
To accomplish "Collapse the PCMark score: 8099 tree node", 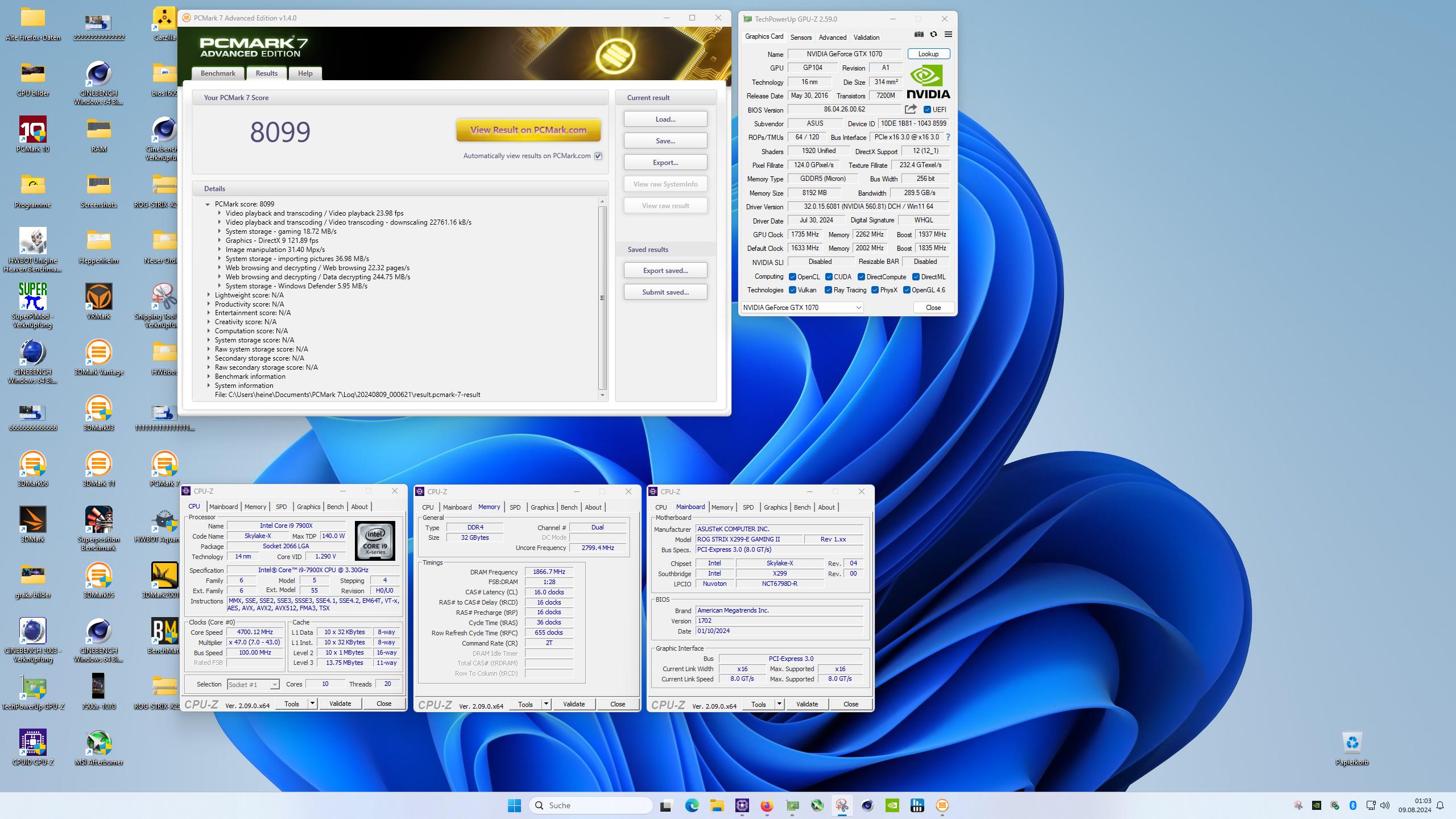I will coord(208,204).
